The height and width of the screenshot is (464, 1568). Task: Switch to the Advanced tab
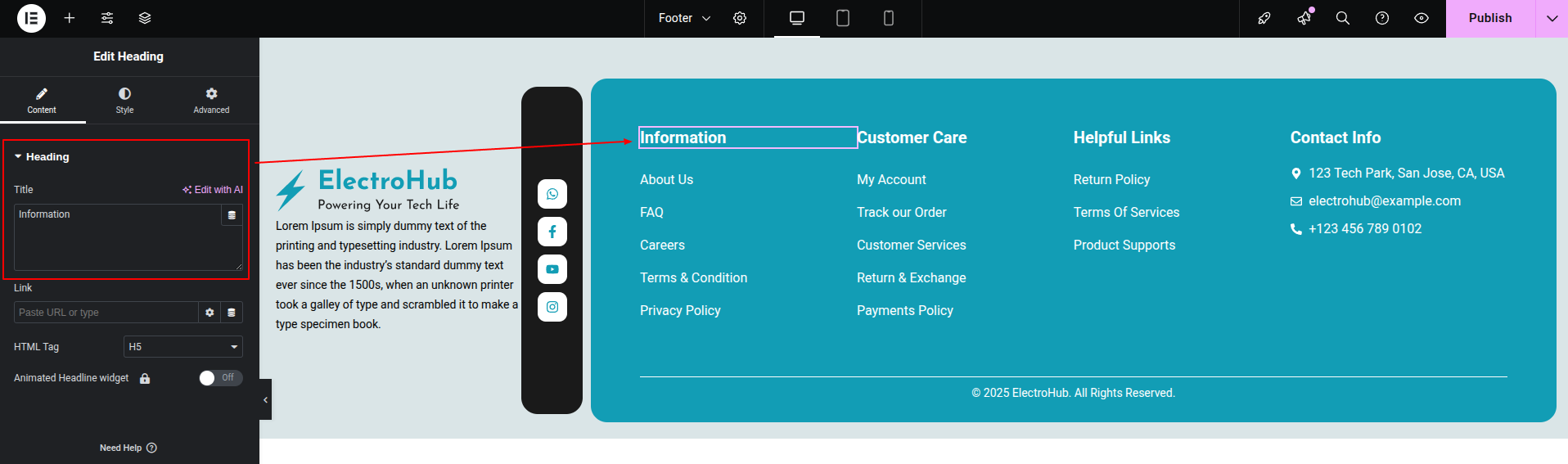[x=211, y=101]
